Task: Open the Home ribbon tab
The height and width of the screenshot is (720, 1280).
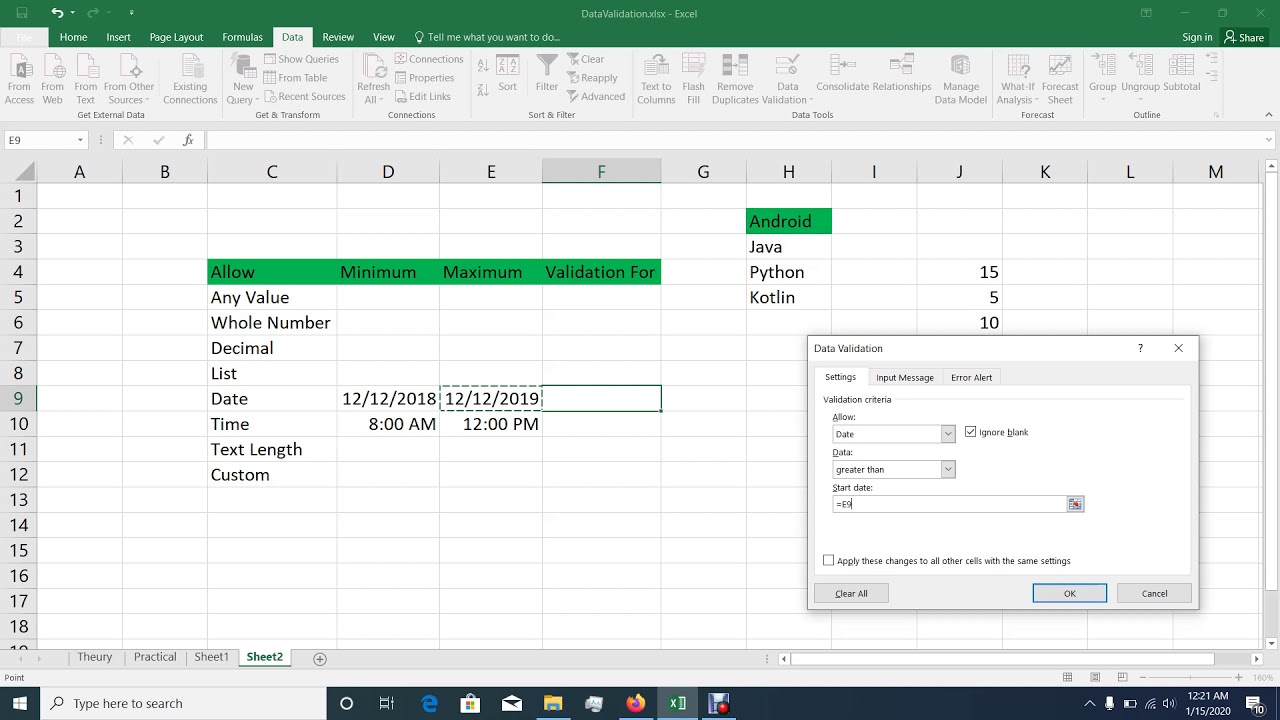Action: pos(73,37)
